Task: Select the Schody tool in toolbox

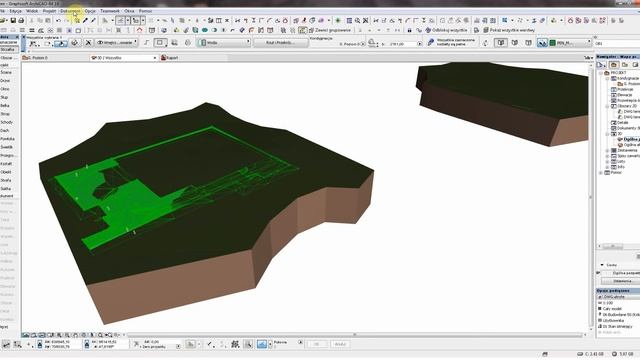Action: coord(7,122)
